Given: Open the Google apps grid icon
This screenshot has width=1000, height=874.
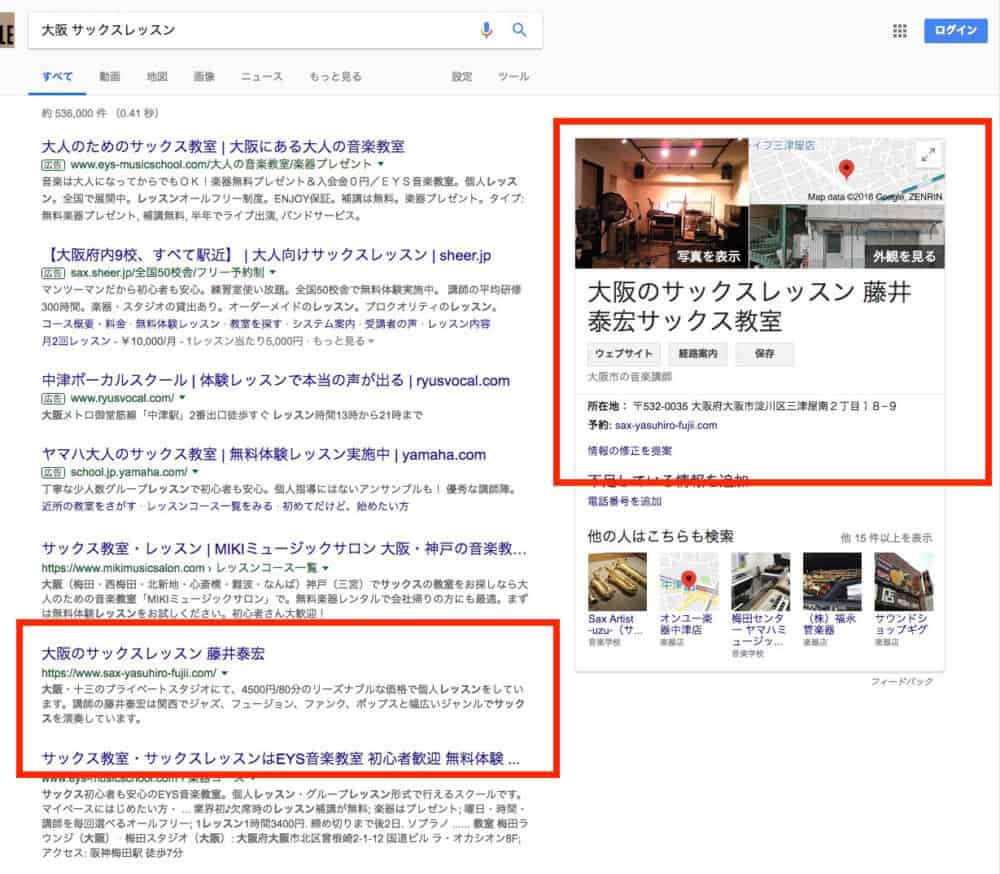Looking at the screenshot, I should 899,31.
